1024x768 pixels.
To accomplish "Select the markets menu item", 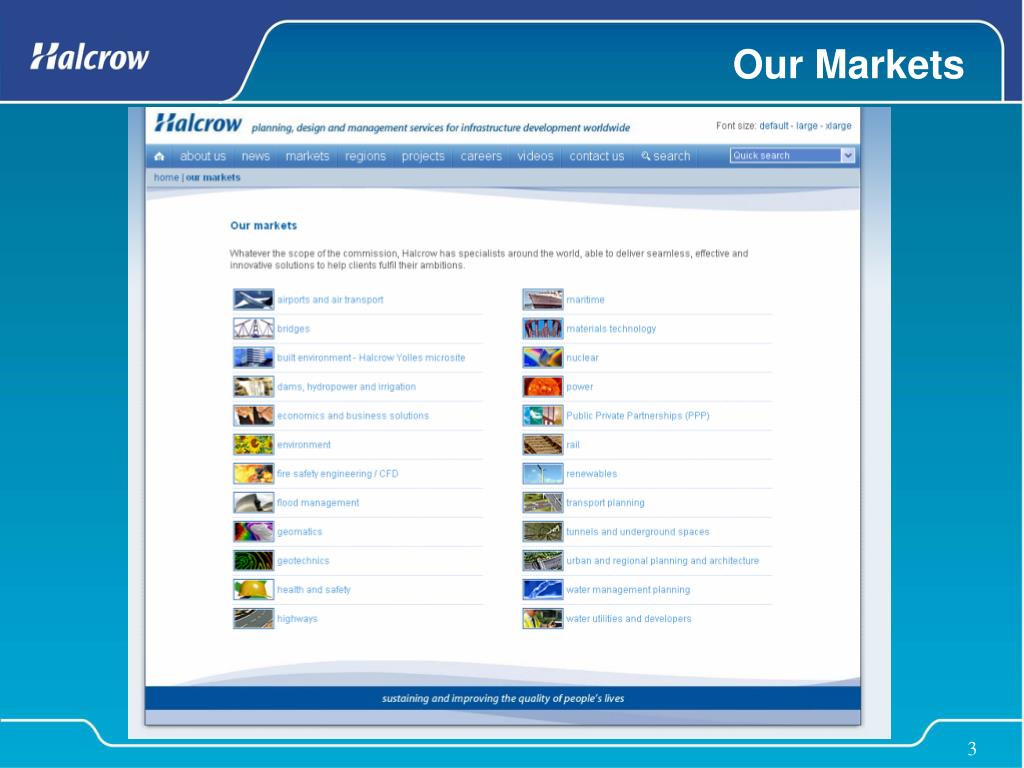I will 308,156.
